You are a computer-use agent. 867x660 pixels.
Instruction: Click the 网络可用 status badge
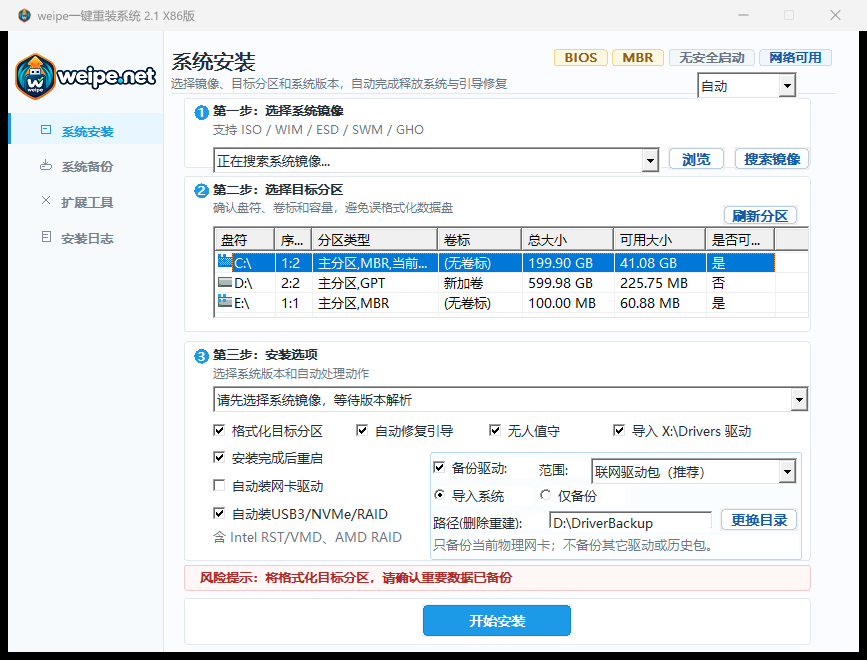click(x=795, y=57)
